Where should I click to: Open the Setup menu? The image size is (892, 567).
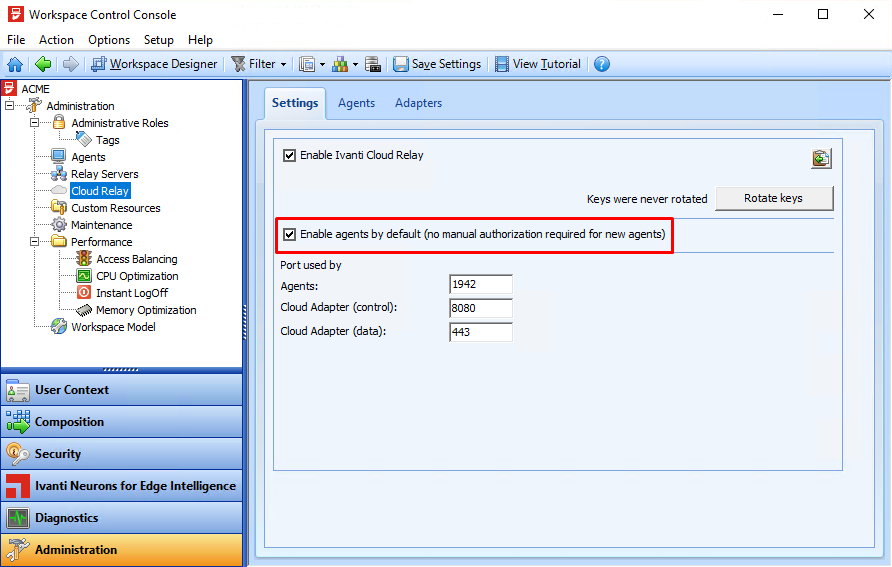point(158,40)
